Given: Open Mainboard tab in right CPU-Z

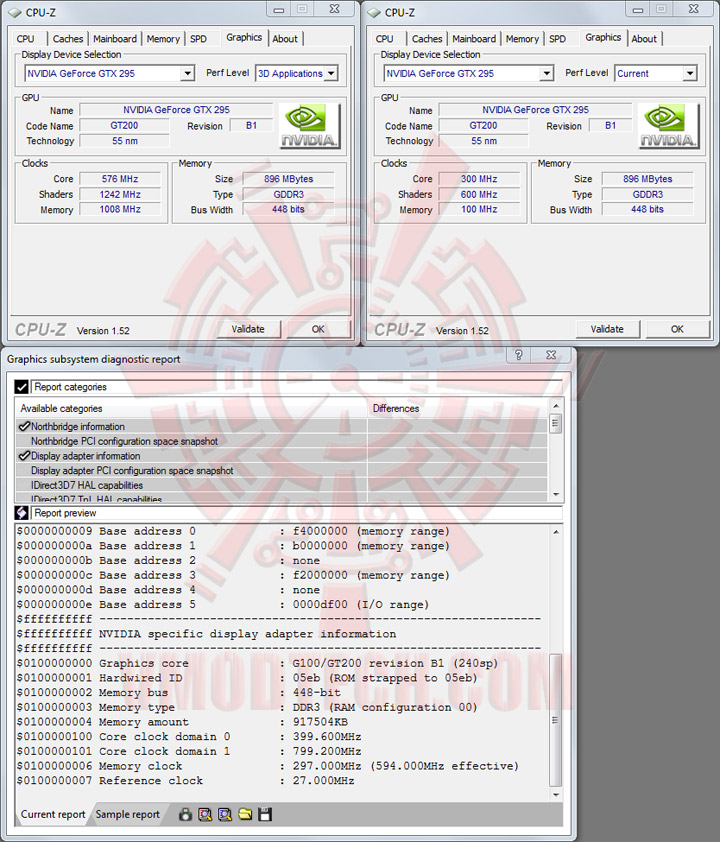Looking at the screenshot, I should tap(474, 39).
